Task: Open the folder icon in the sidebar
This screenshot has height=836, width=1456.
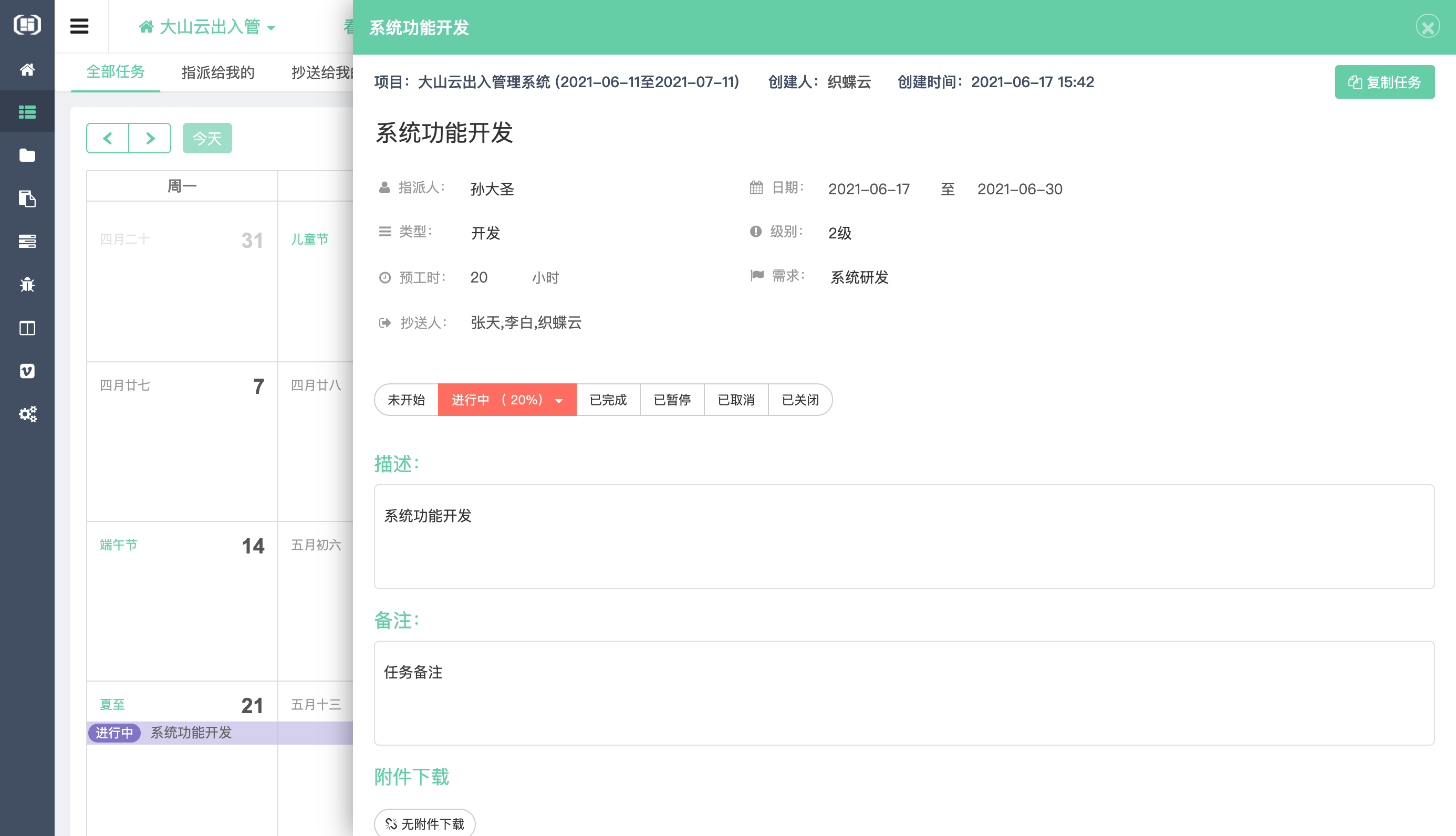Action: (27, 155)
